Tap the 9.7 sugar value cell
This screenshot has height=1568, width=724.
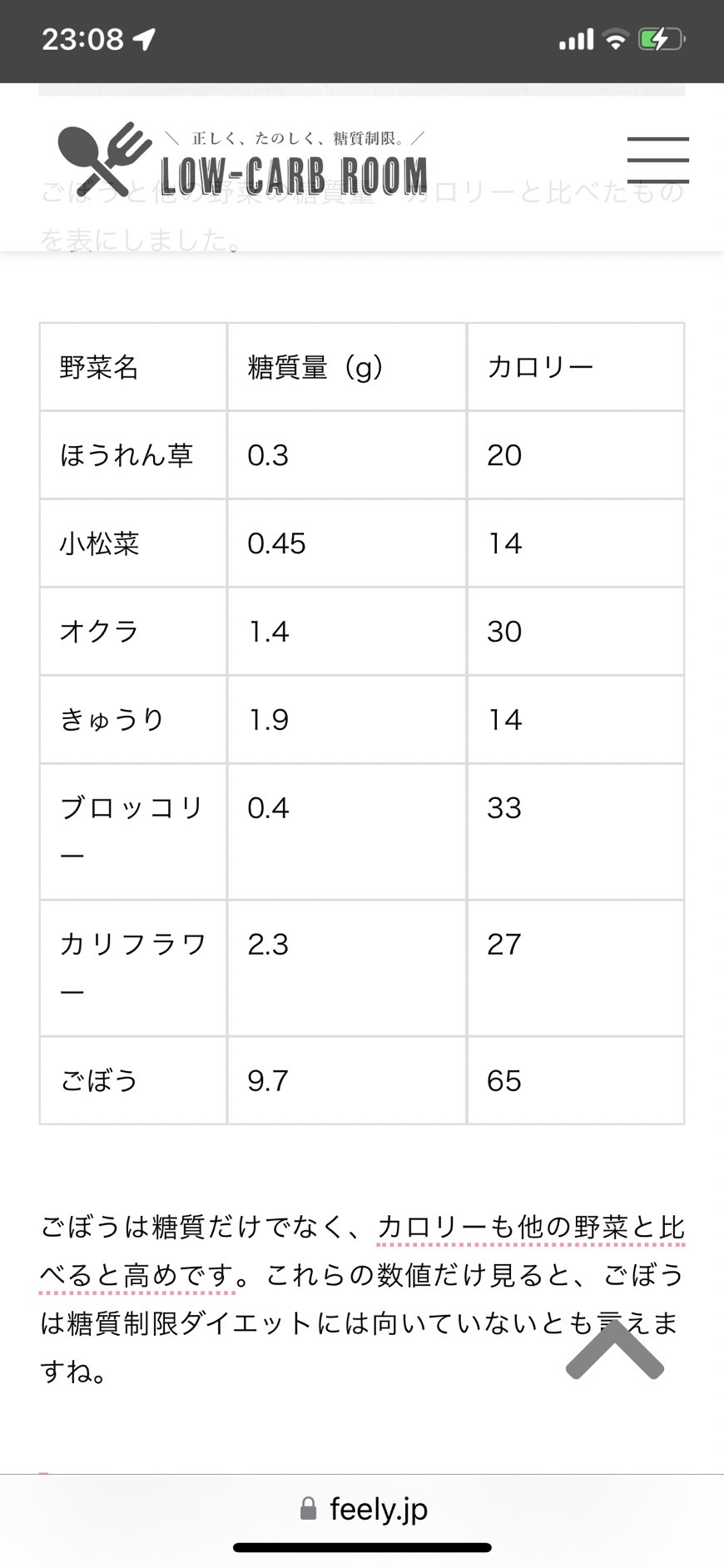pos(347,1080)
